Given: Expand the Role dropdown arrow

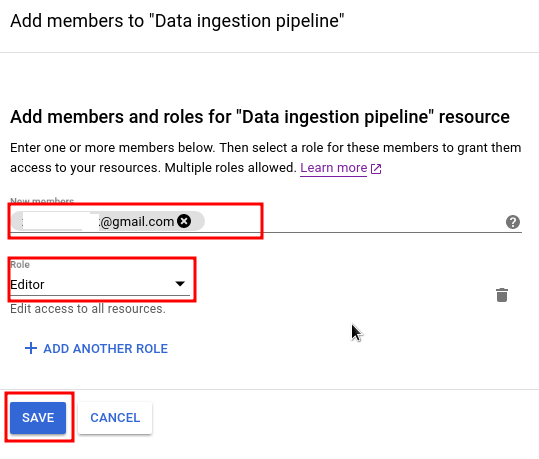Looking at the screenshot, I should click(x=180, y=284).
